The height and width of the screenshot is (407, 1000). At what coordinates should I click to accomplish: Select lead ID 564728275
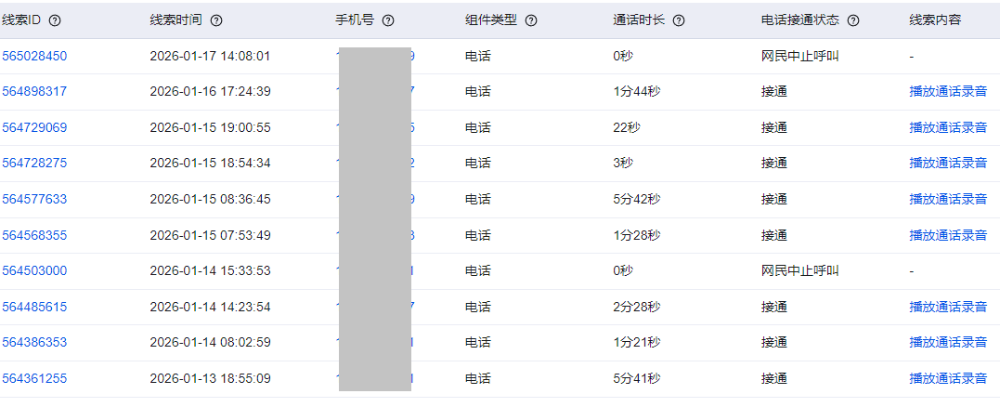coord(34,163)
